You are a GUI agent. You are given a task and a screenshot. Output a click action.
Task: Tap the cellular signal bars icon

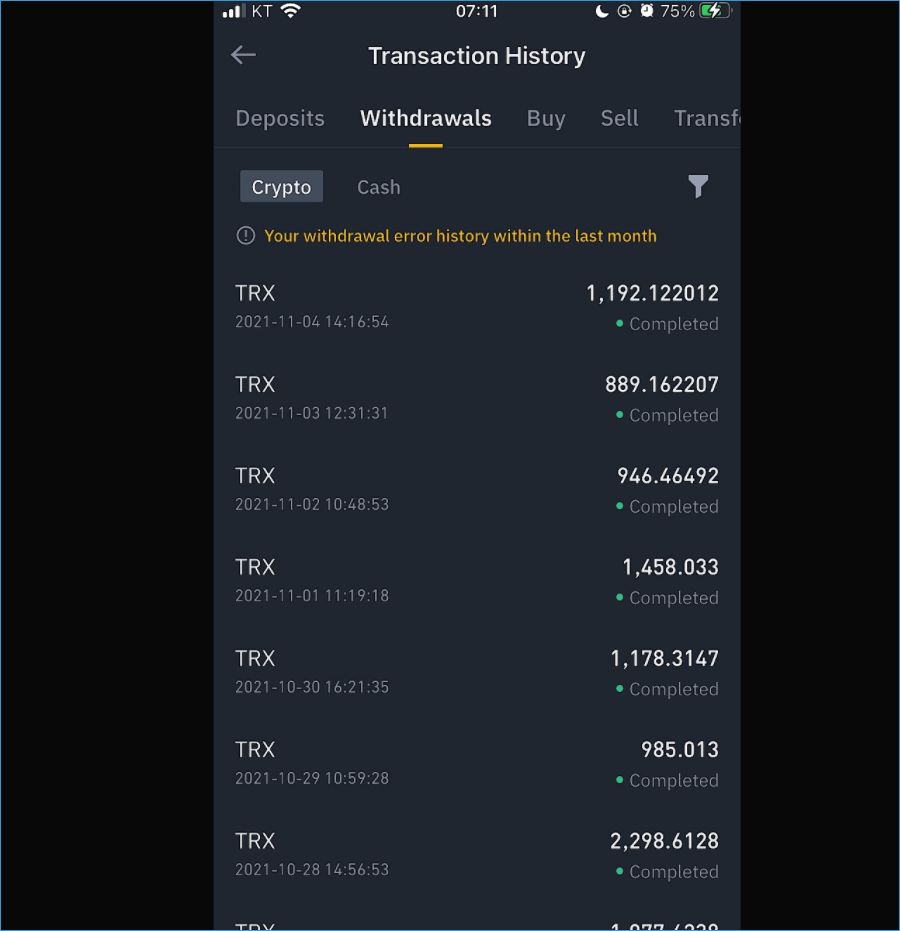233,11
